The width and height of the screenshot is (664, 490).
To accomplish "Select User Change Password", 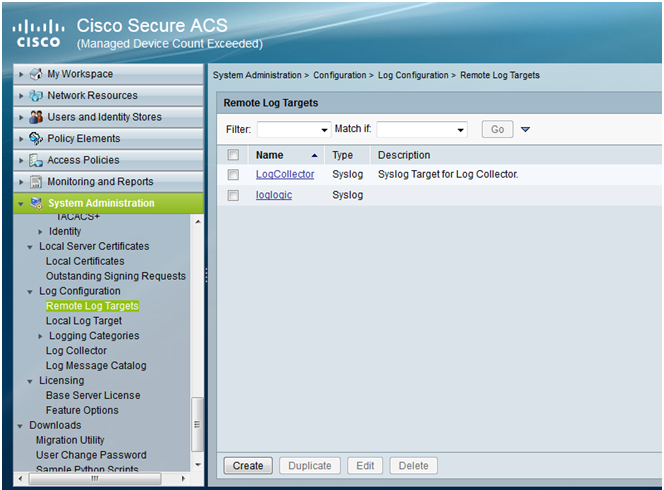I will point(91,455).
